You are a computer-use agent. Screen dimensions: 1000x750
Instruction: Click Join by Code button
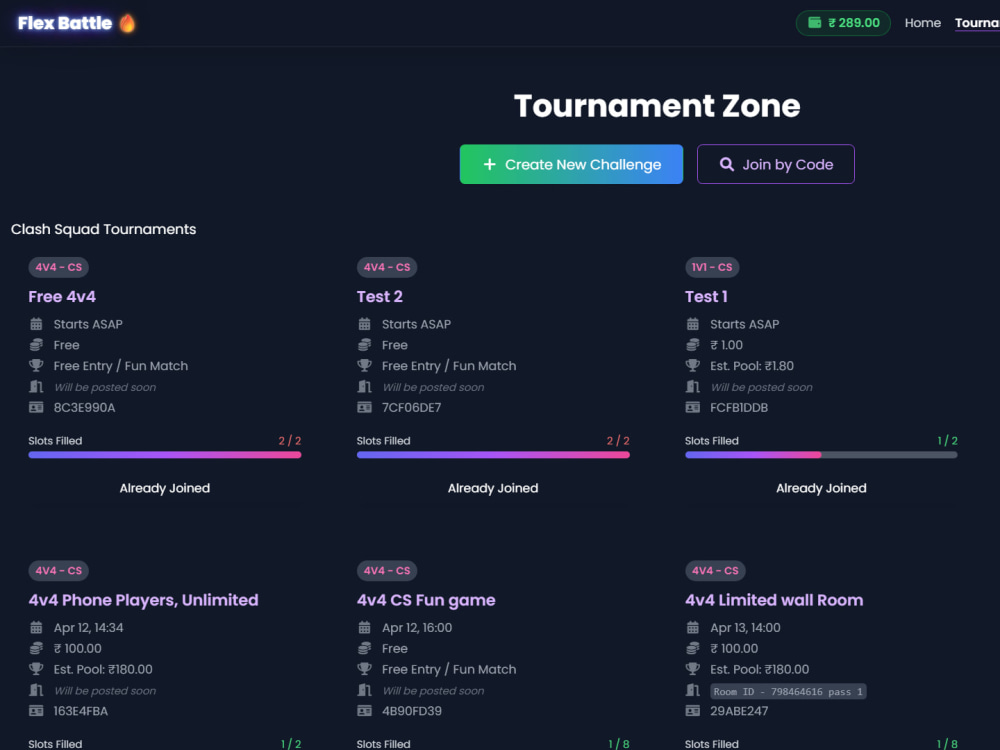pos(776,164)
